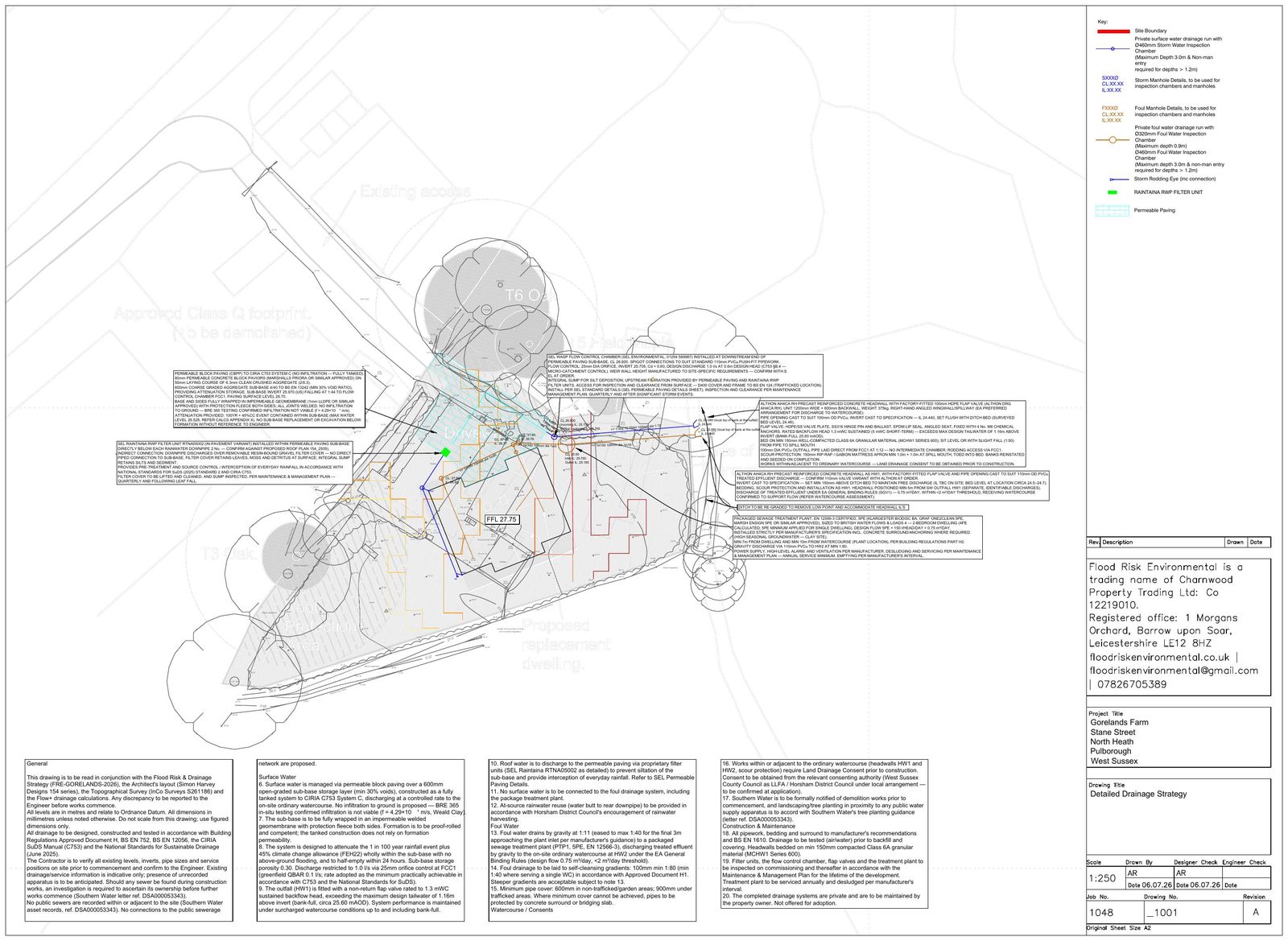
Task: Click the 'FFL 27.75' label on the plan
Action: pyautogui.click(x=502, y=520)
